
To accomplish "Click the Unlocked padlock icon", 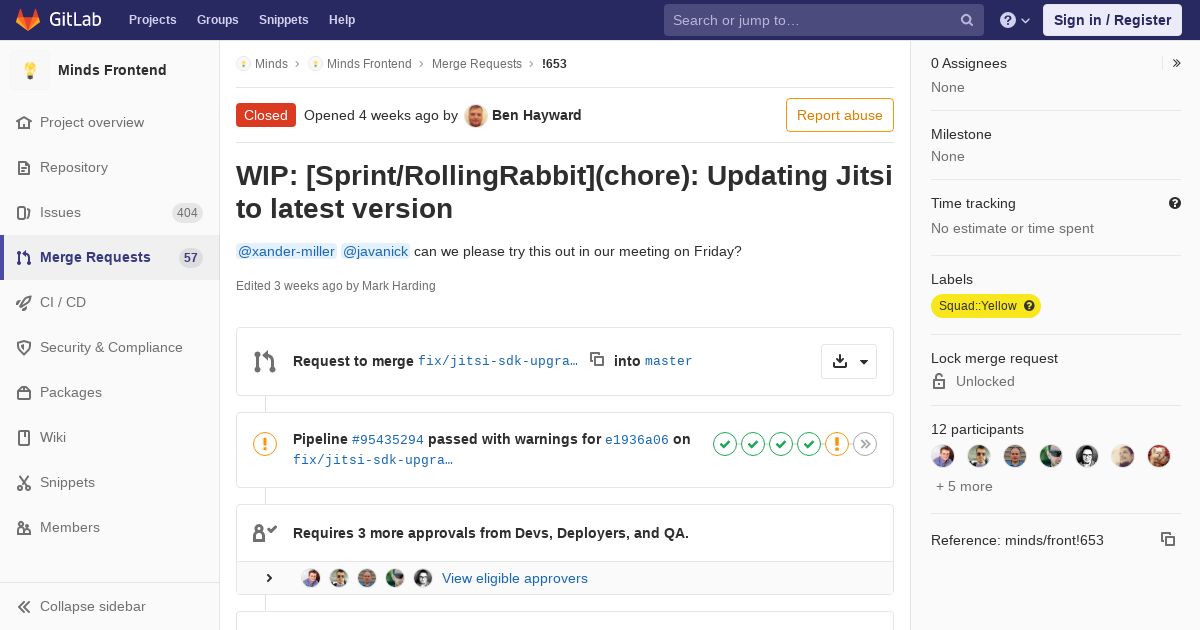I will [x=939, y=381].
